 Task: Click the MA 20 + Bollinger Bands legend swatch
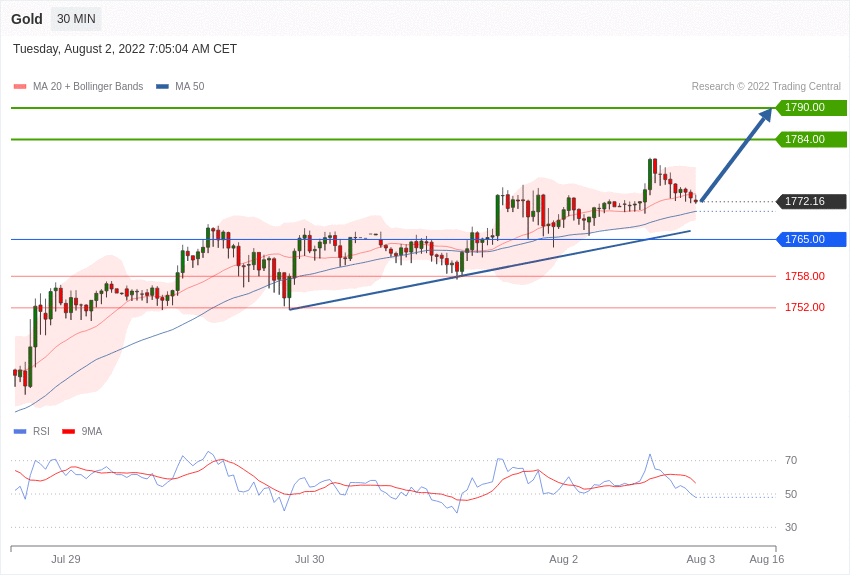click(20, 87)
